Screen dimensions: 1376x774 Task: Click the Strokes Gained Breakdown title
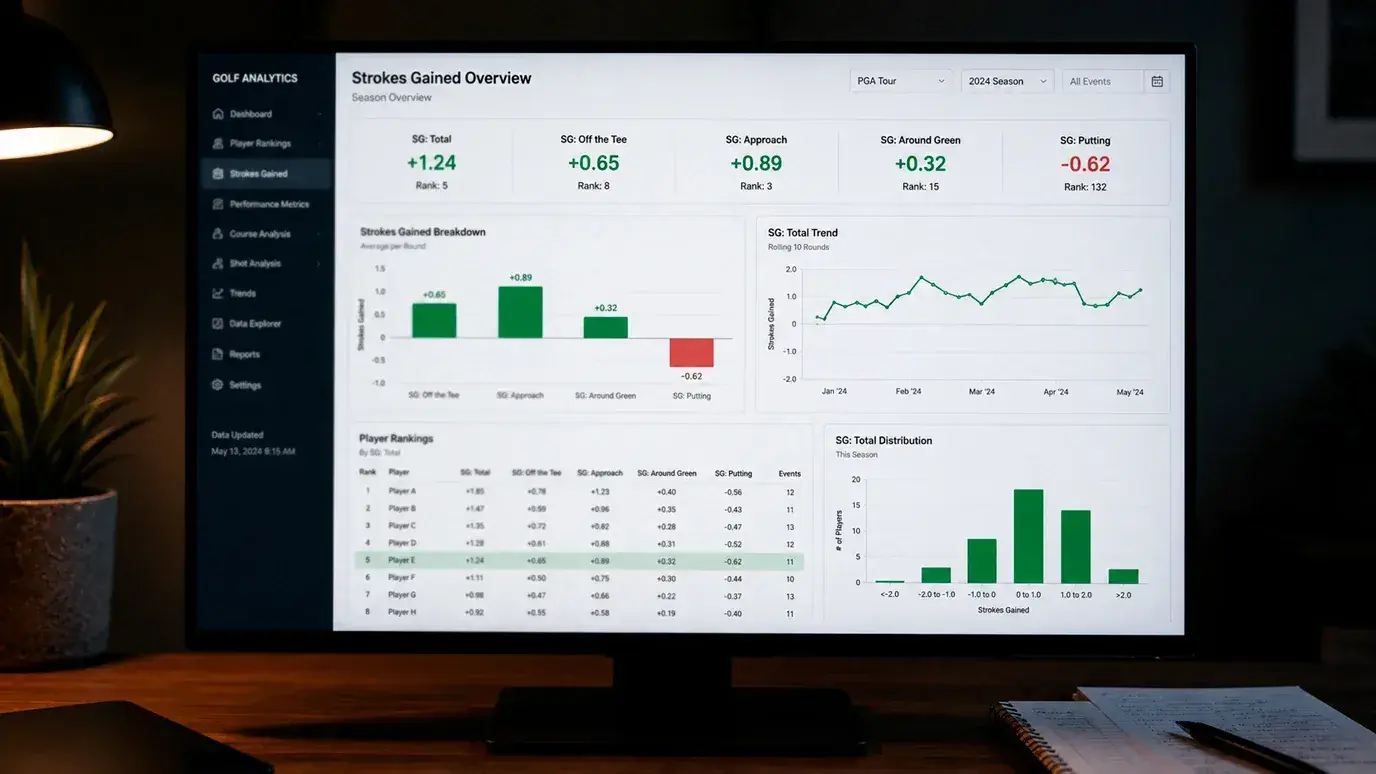(x=423, y=232)
